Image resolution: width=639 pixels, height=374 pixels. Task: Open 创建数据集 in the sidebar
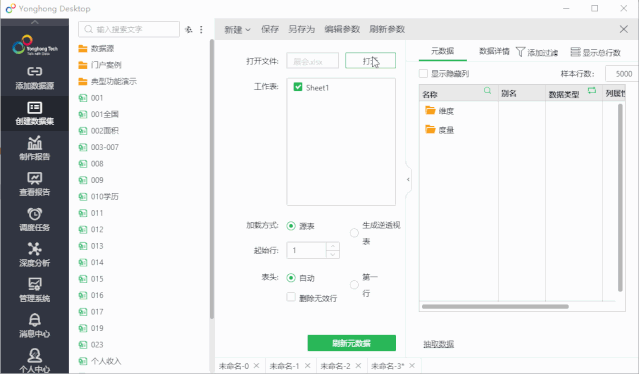(35, 113)
